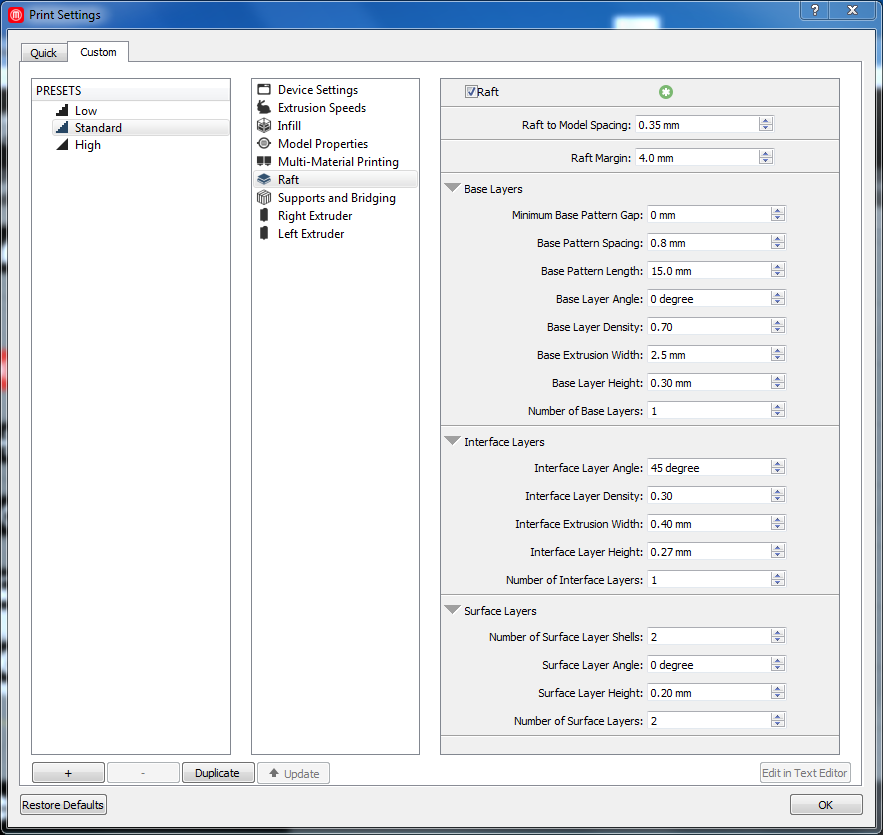Click Restore Defaults
Viewport: 883px width, 835px height.
coord(63,805)
